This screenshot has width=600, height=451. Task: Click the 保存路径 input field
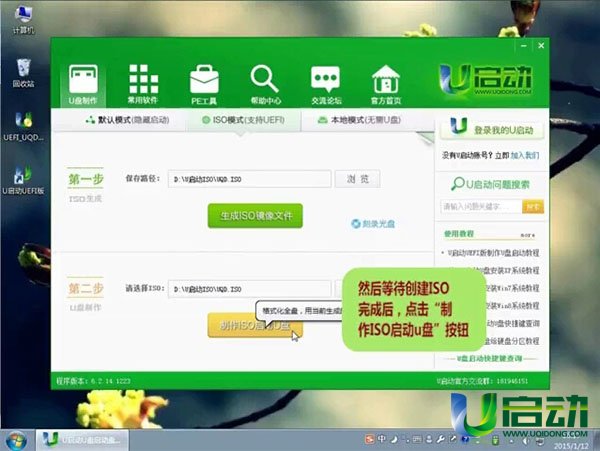click(249, 179)
